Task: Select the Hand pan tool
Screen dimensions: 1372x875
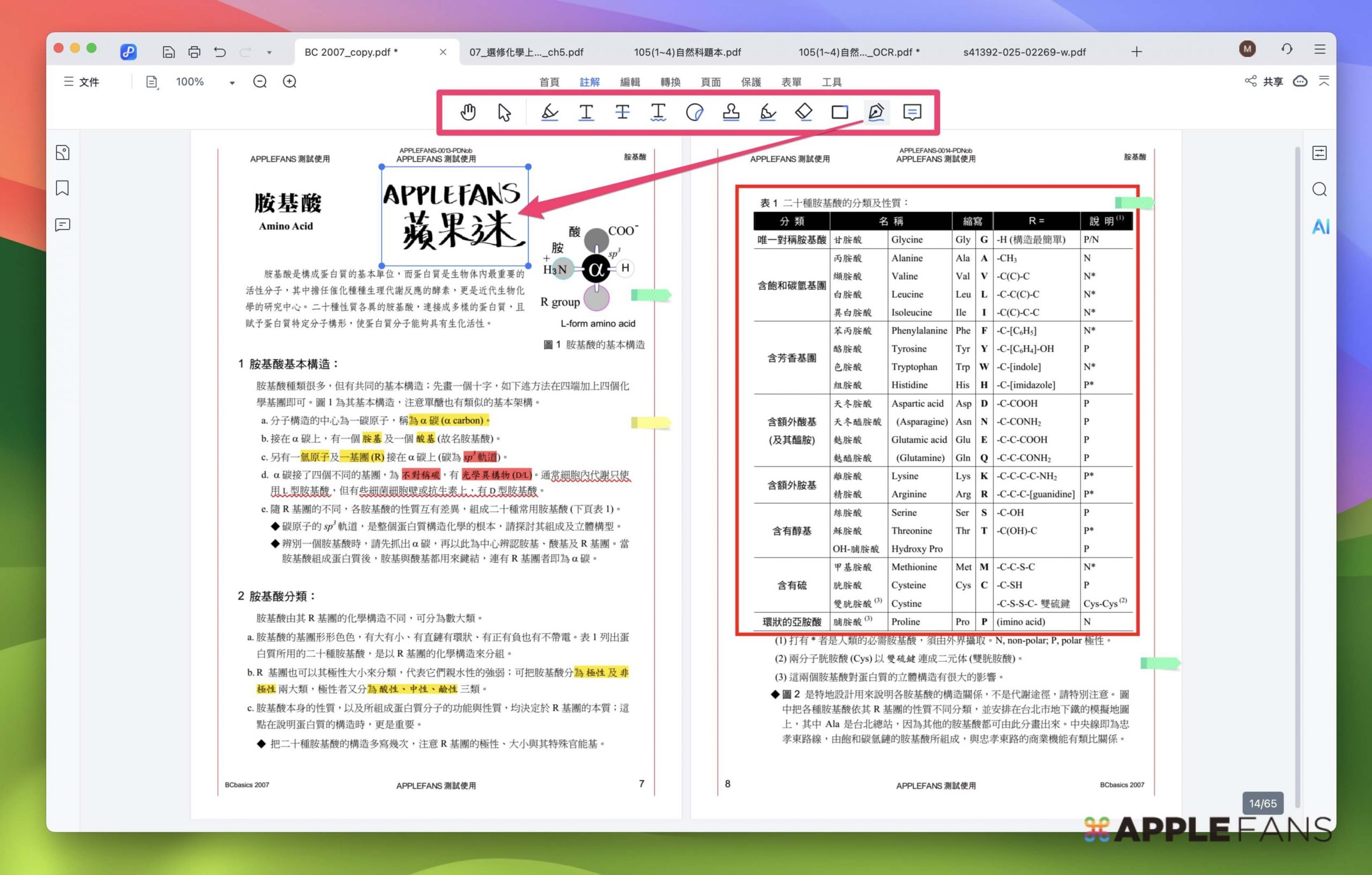Action: 468,112
